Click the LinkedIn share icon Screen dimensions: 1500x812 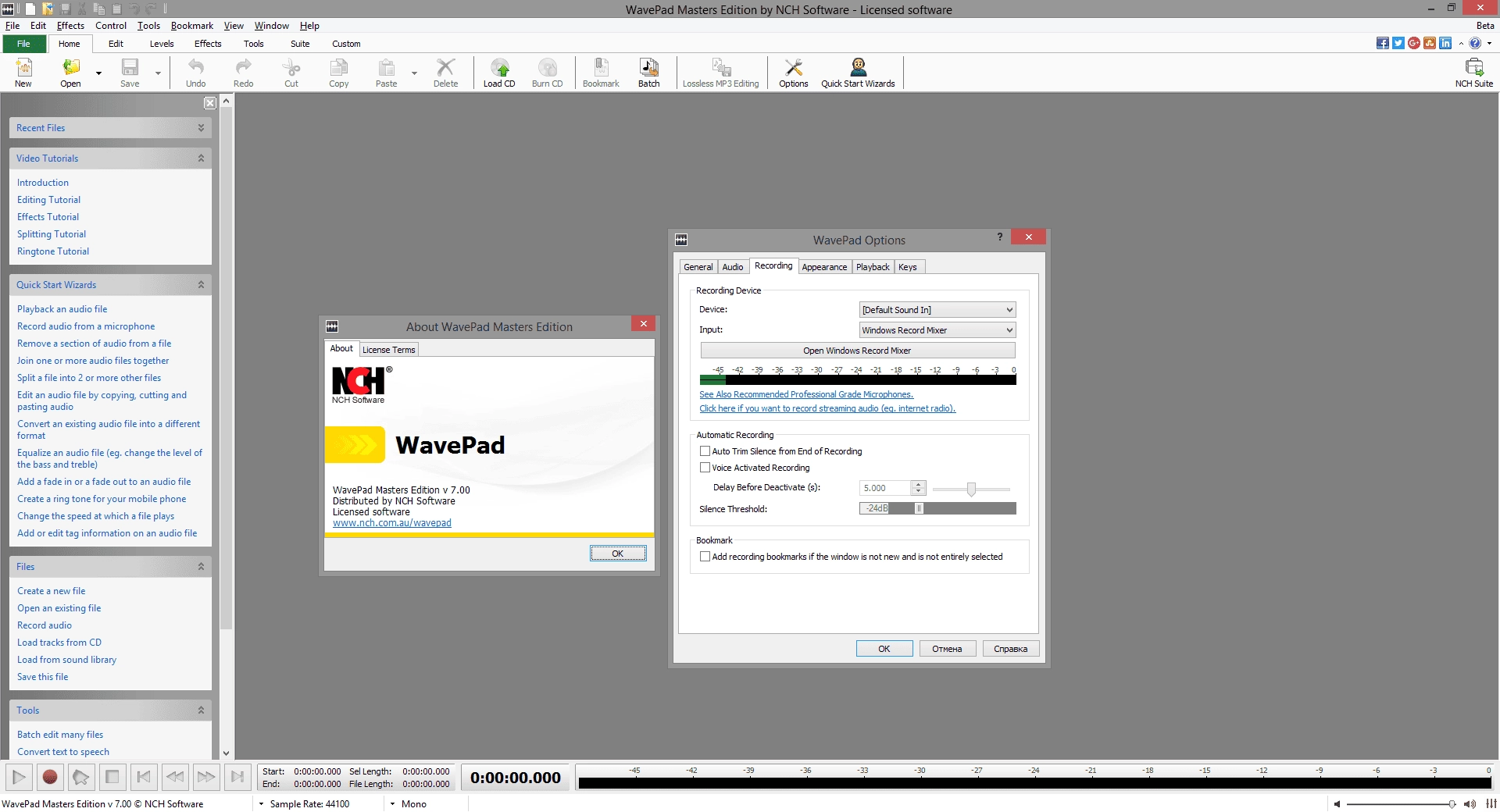pyautogui.click(x=1445, y=43)
